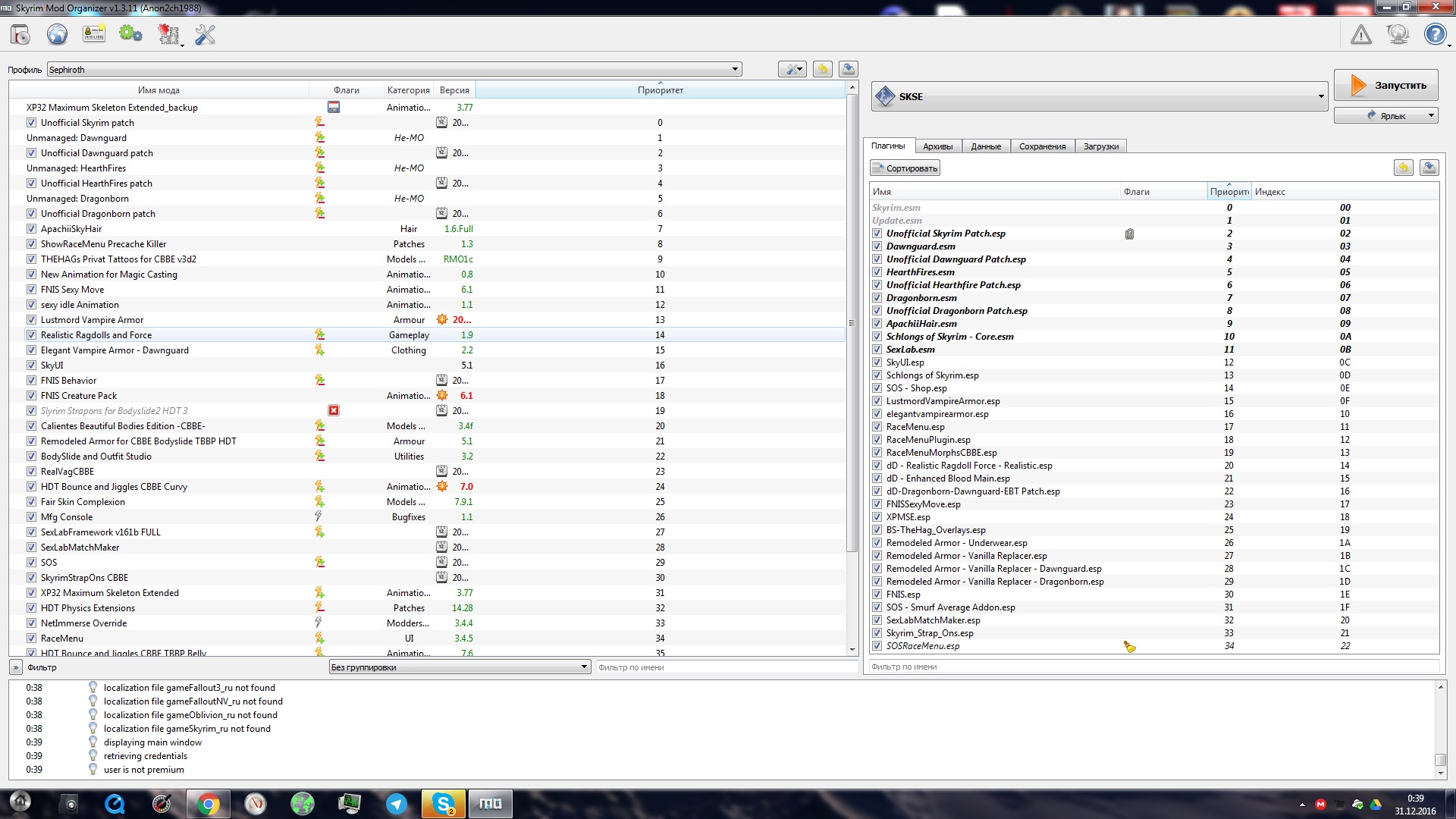This screenshot has width=1456, height=819.
Task: Open the tools icon dropdown arrow
Action: click(183, 45)
